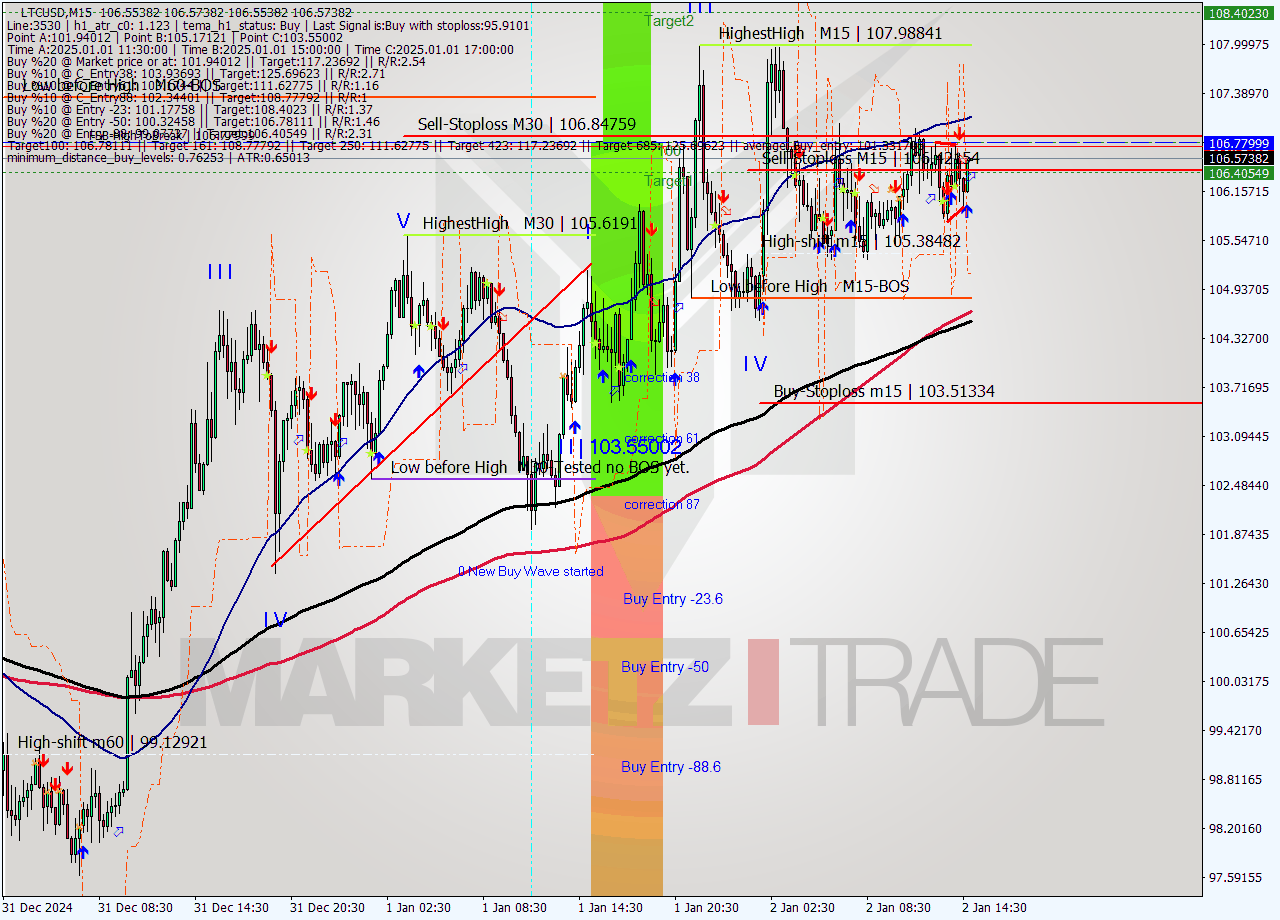Click the '1 Jan 14:30' time axis label
Image resolution: width=1280 pixels, height=920 pixels.
610,908
